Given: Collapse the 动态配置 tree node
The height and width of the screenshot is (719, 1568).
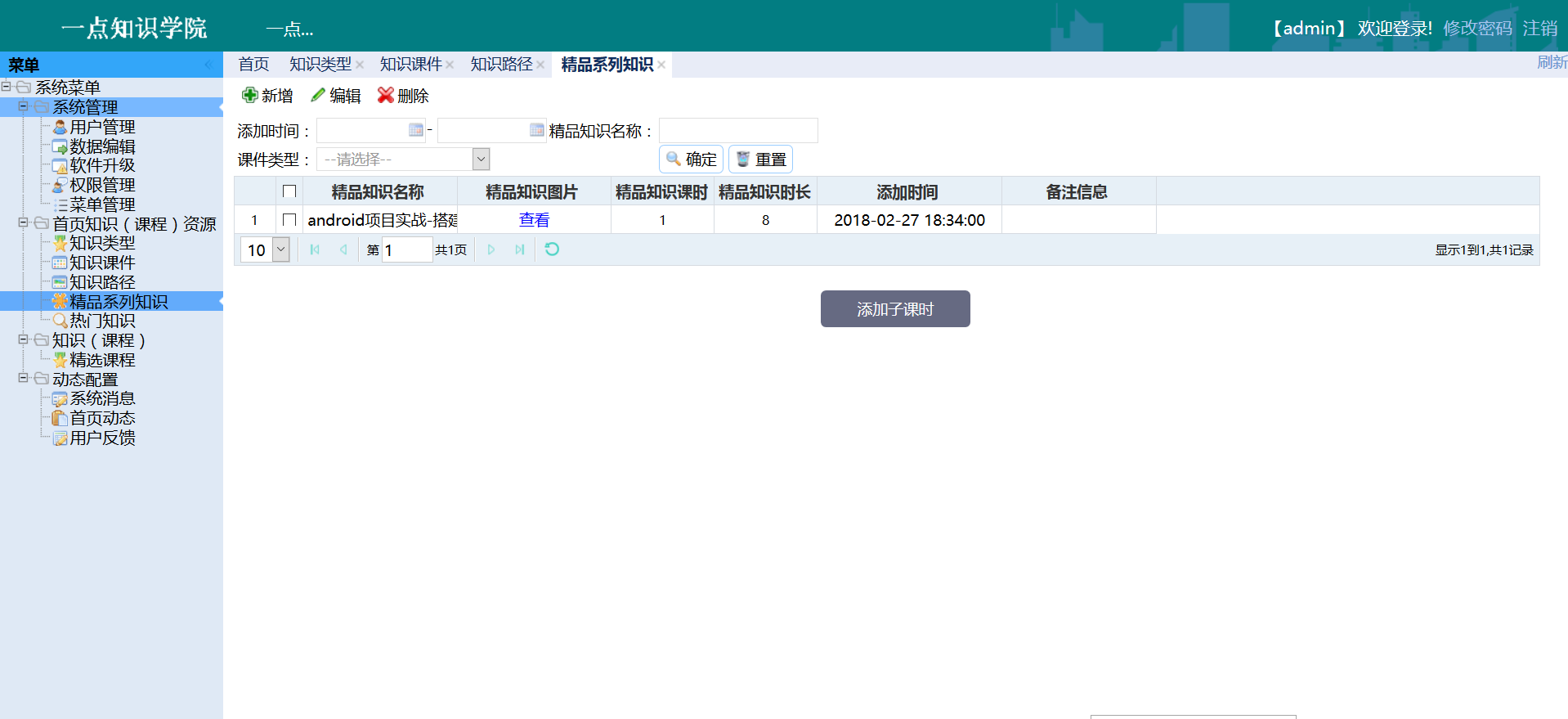Looking at the screenshot, I should pos(24,379).
